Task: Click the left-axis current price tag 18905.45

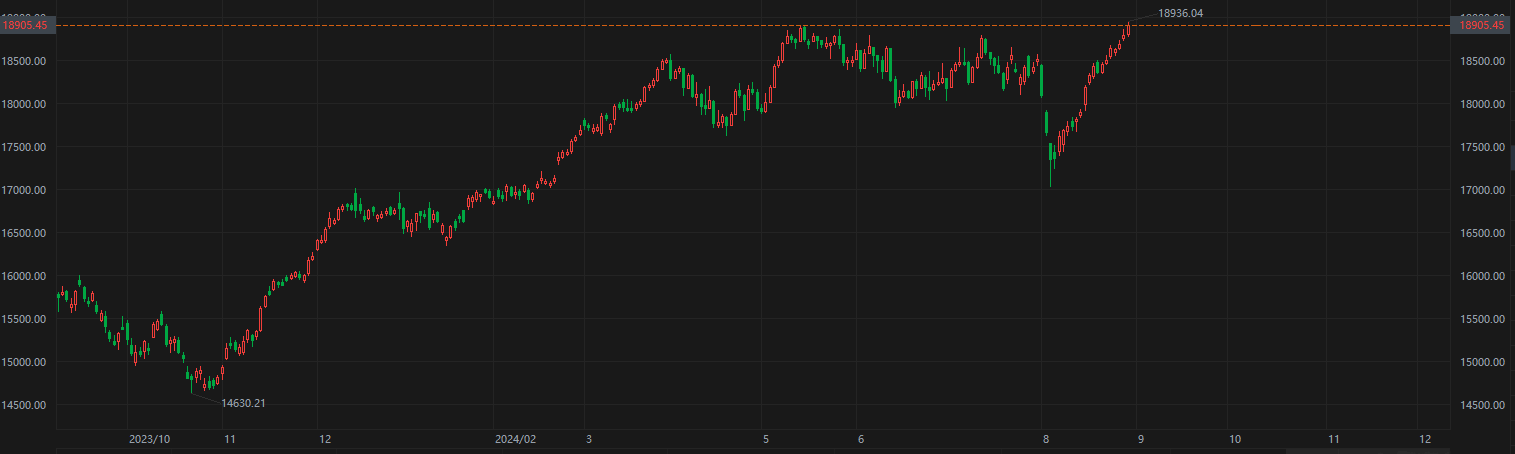Action: [27, 26]
